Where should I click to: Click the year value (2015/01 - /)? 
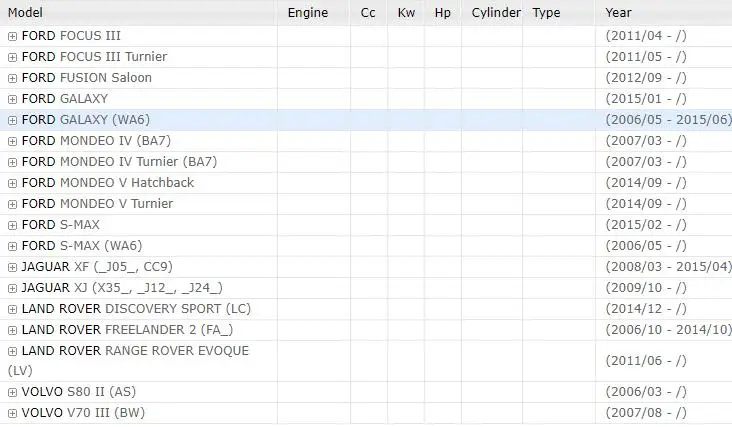(x=646, y=98)
